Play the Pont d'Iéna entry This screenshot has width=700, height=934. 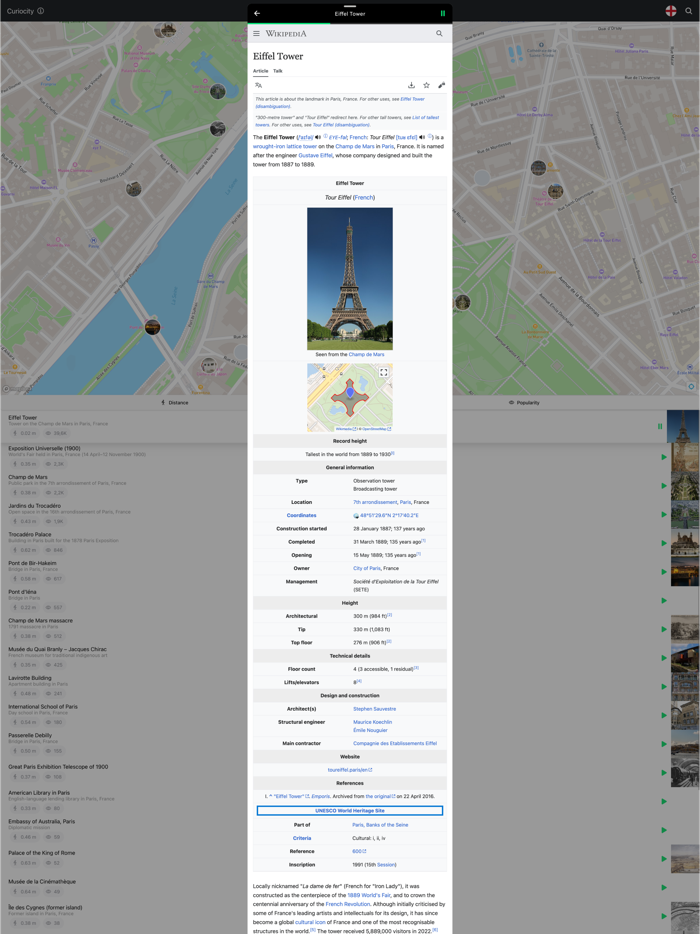[x=664, y=600]
